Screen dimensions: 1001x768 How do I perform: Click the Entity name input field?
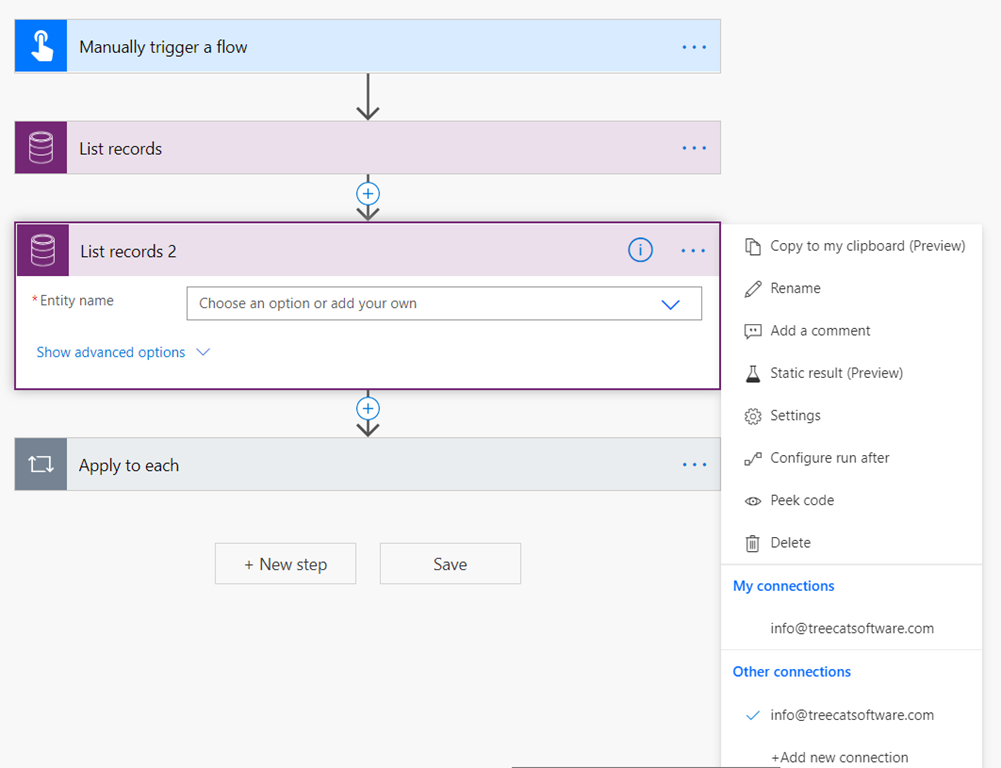444,303
